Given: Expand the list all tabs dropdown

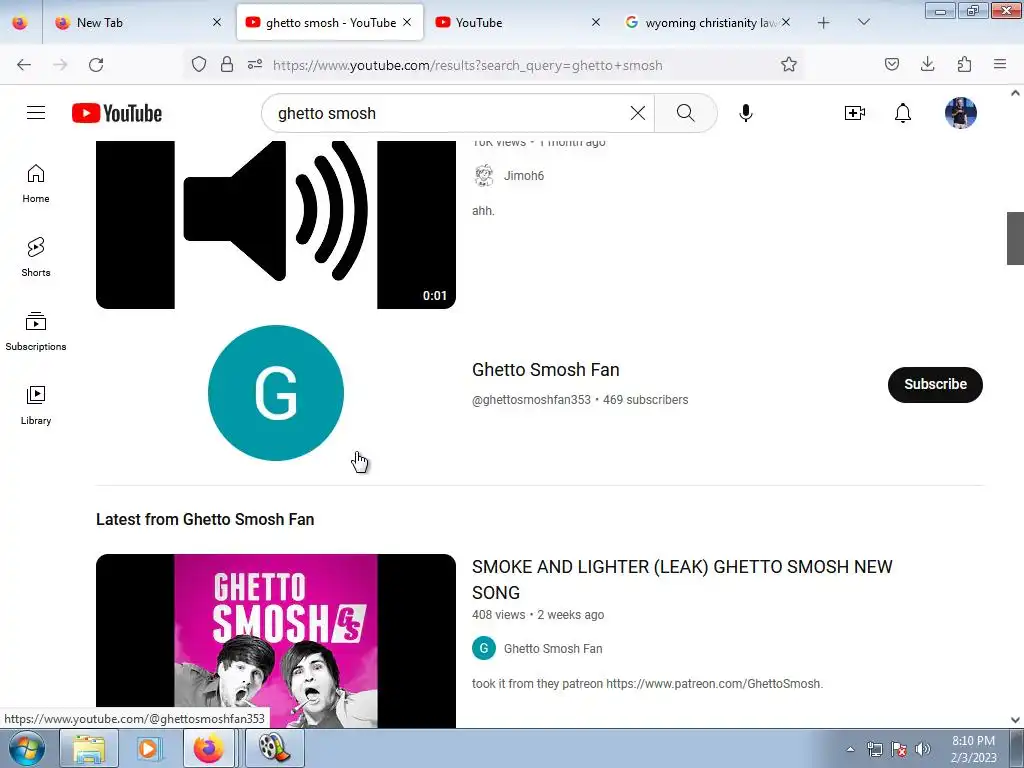Looking at the screenshot, I should point(863,22).
